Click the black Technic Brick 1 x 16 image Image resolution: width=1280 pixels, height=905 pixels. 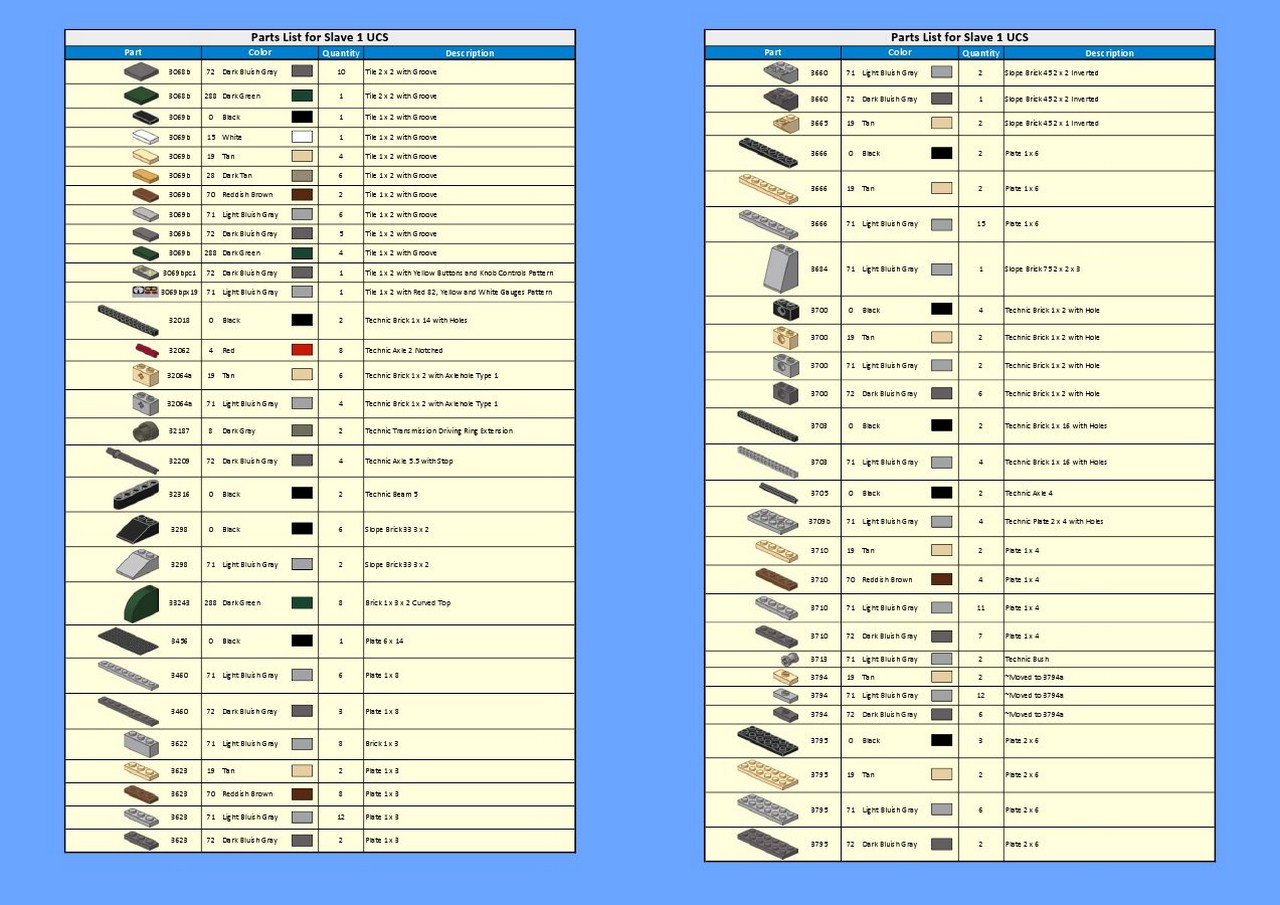768,426
